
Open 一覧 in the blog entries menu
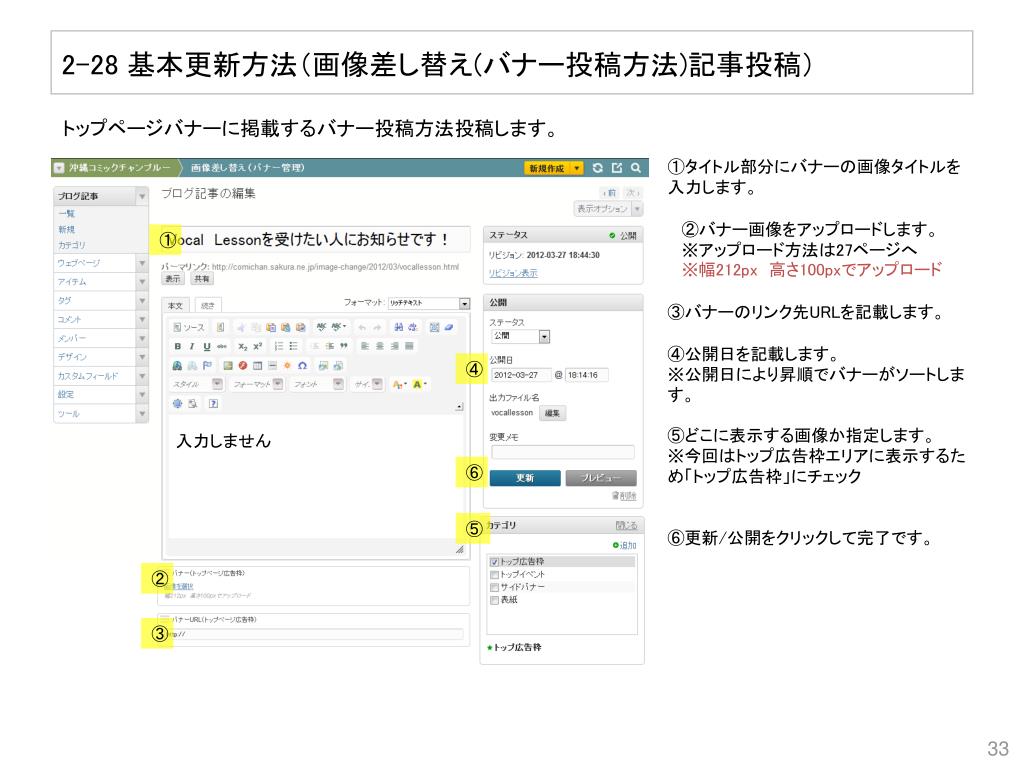(67, 214)
